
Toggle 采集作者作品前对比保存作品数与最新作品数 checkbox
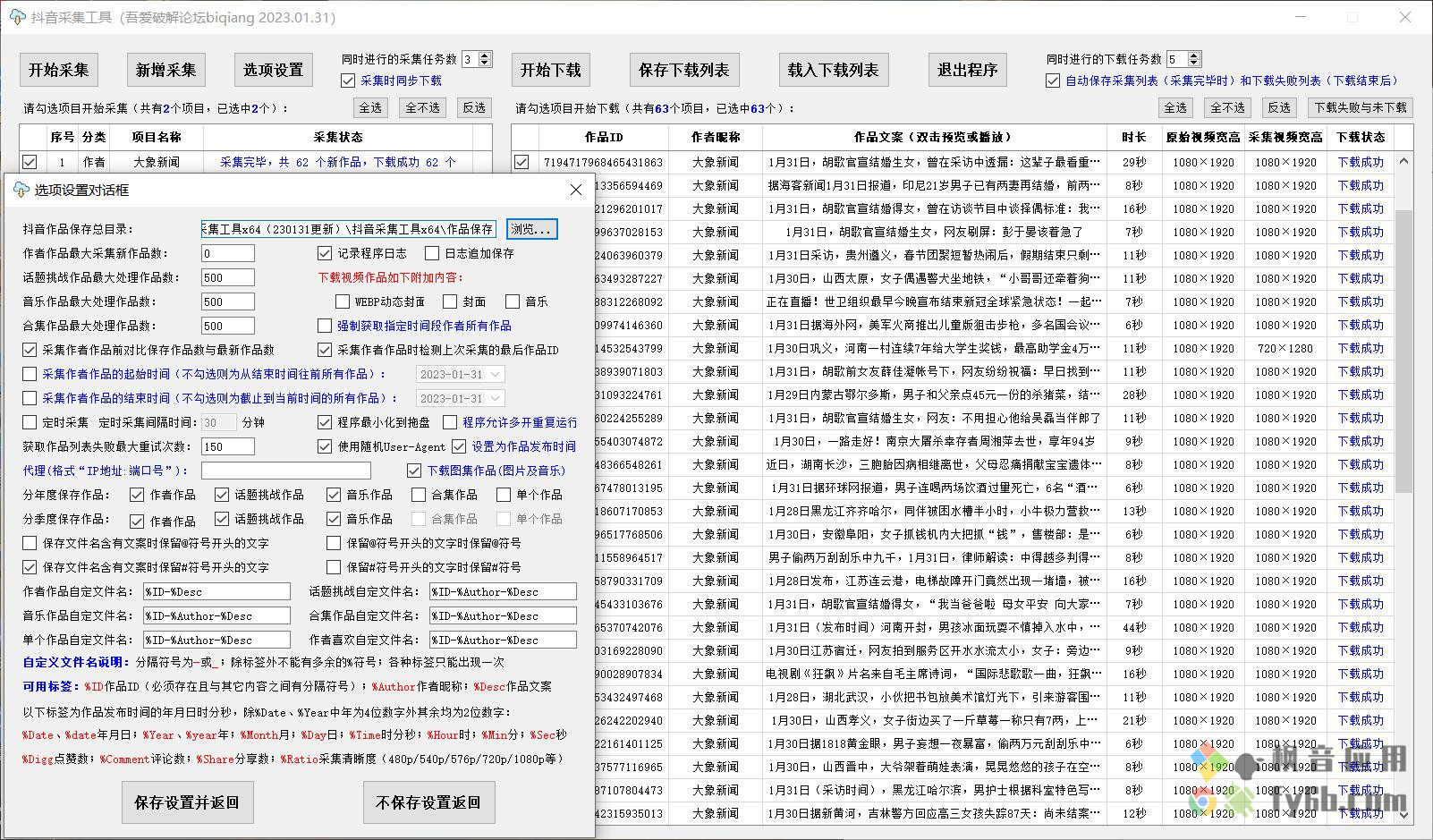[30, 350]
